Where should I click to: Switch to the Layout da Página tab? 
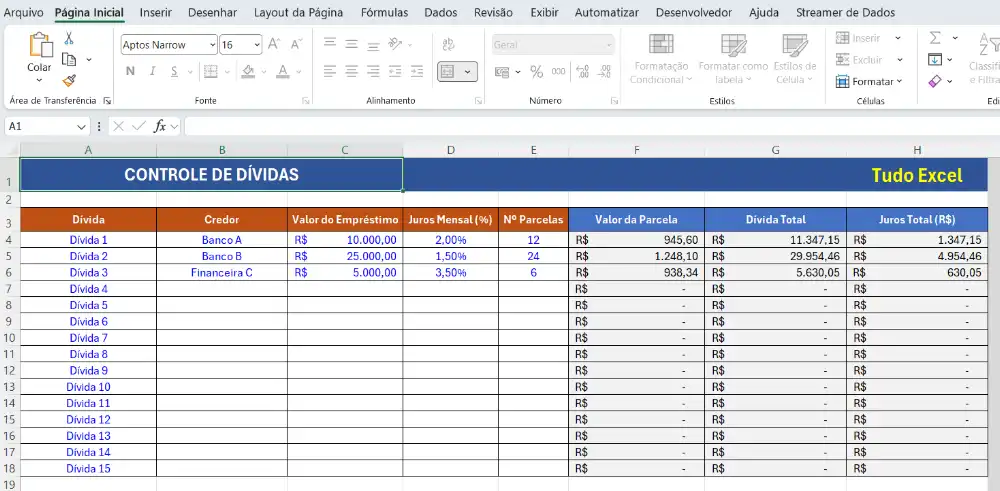[x=298, y=12]
